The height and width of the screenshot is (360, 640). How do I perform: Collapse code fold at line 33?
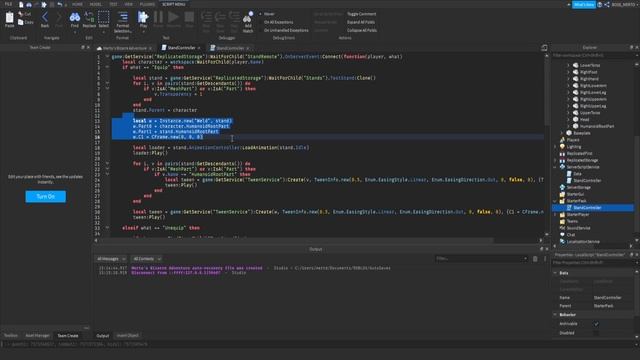tap(107, 228)
